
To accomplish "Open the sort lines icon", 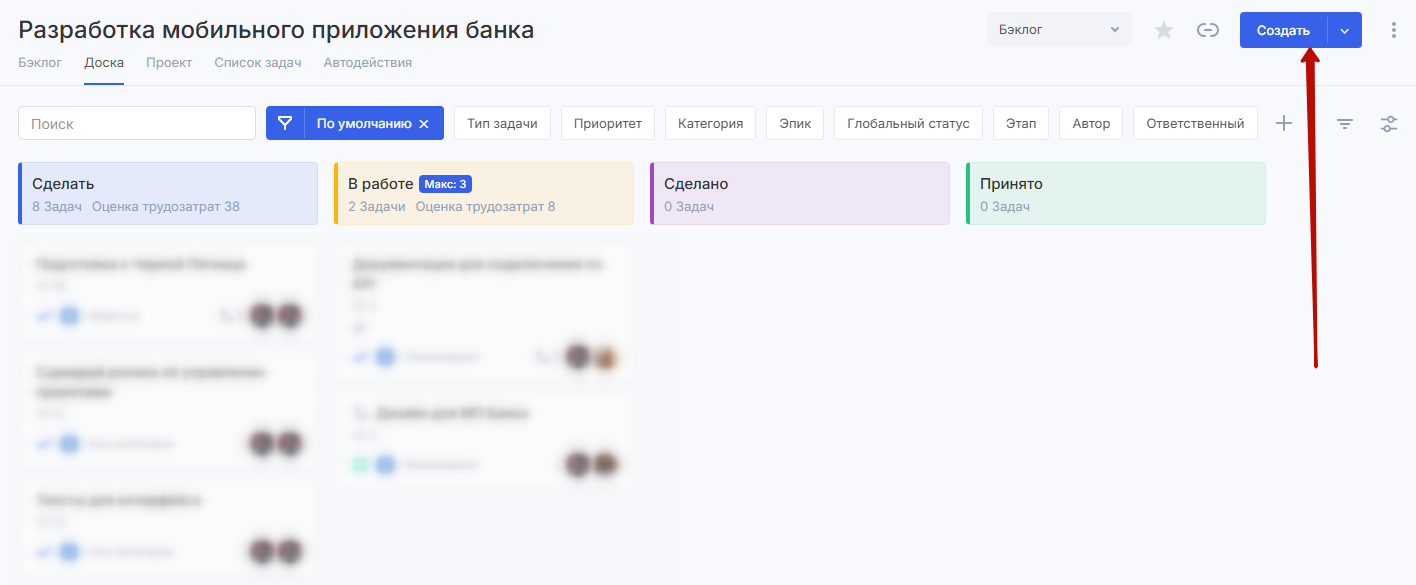I will pos(1345,124).
